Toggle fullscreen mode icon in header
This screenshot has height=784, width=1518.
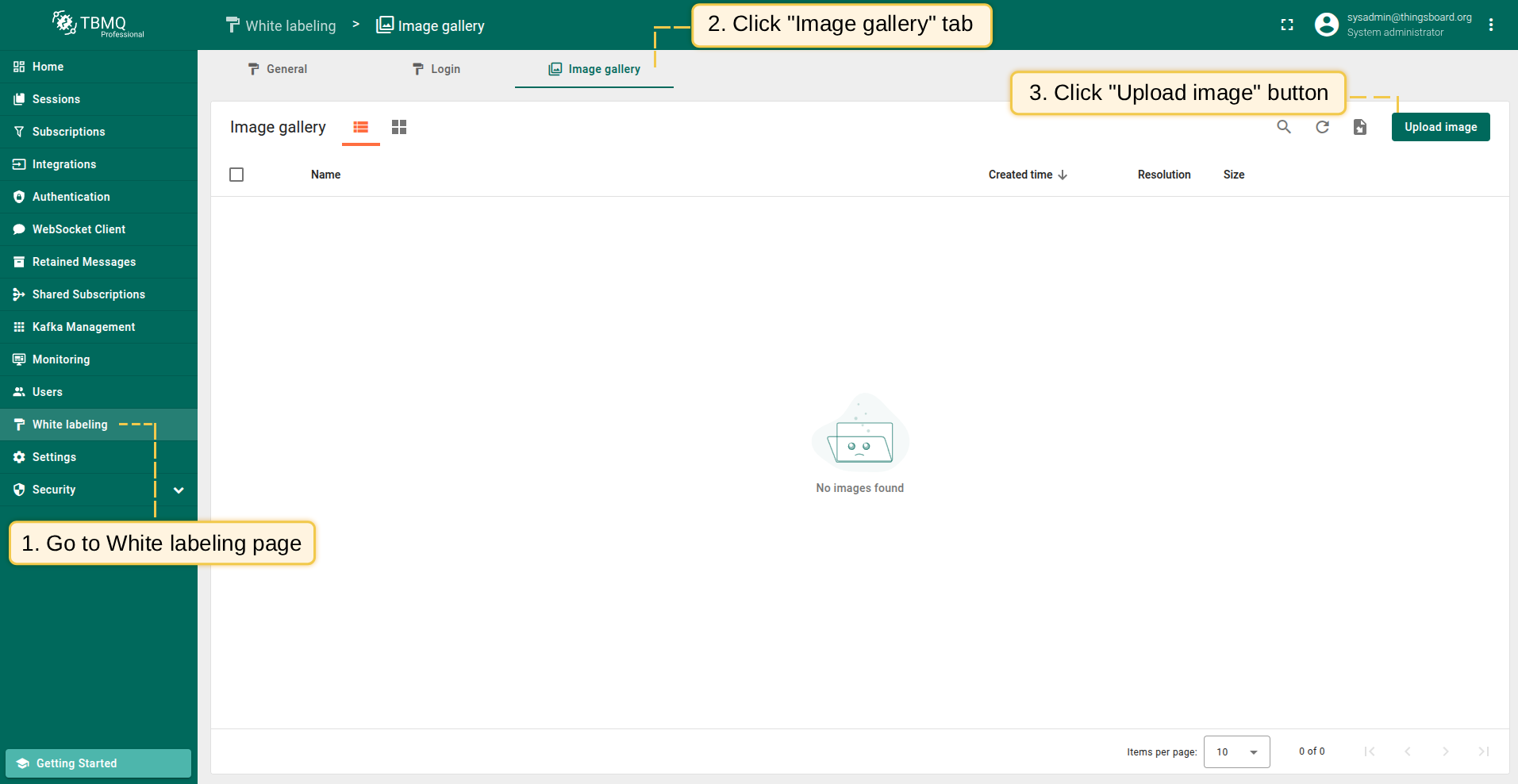[1287, 25]
